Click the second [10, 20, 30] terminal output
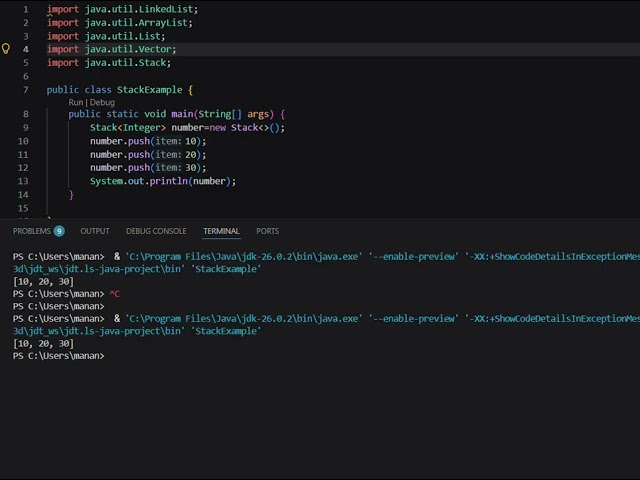Viewport: 640px width, 480px height. (x=44, y=343)
